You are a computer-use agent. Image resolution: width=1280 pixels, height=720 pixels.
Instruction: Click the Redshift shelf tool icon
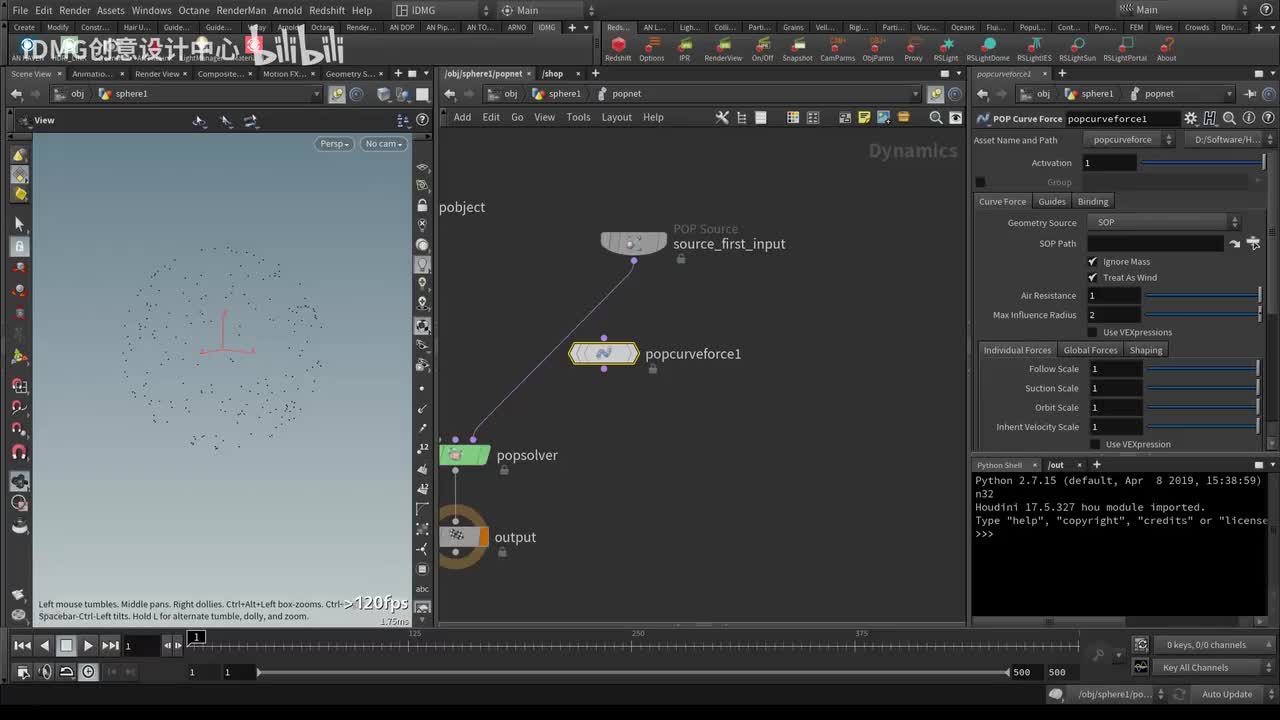tap(618, 46)
